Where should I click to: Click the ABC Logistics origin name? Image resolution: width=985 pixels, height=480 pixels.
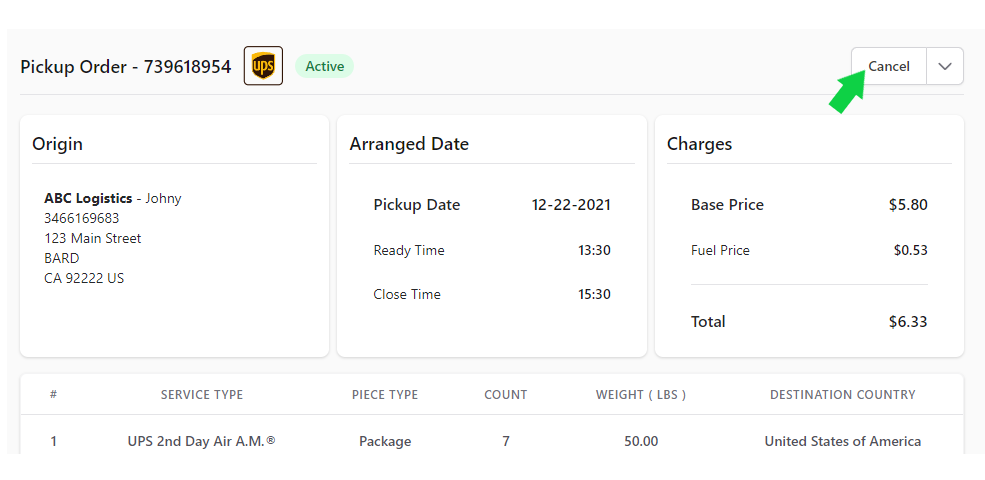[88, 199]
